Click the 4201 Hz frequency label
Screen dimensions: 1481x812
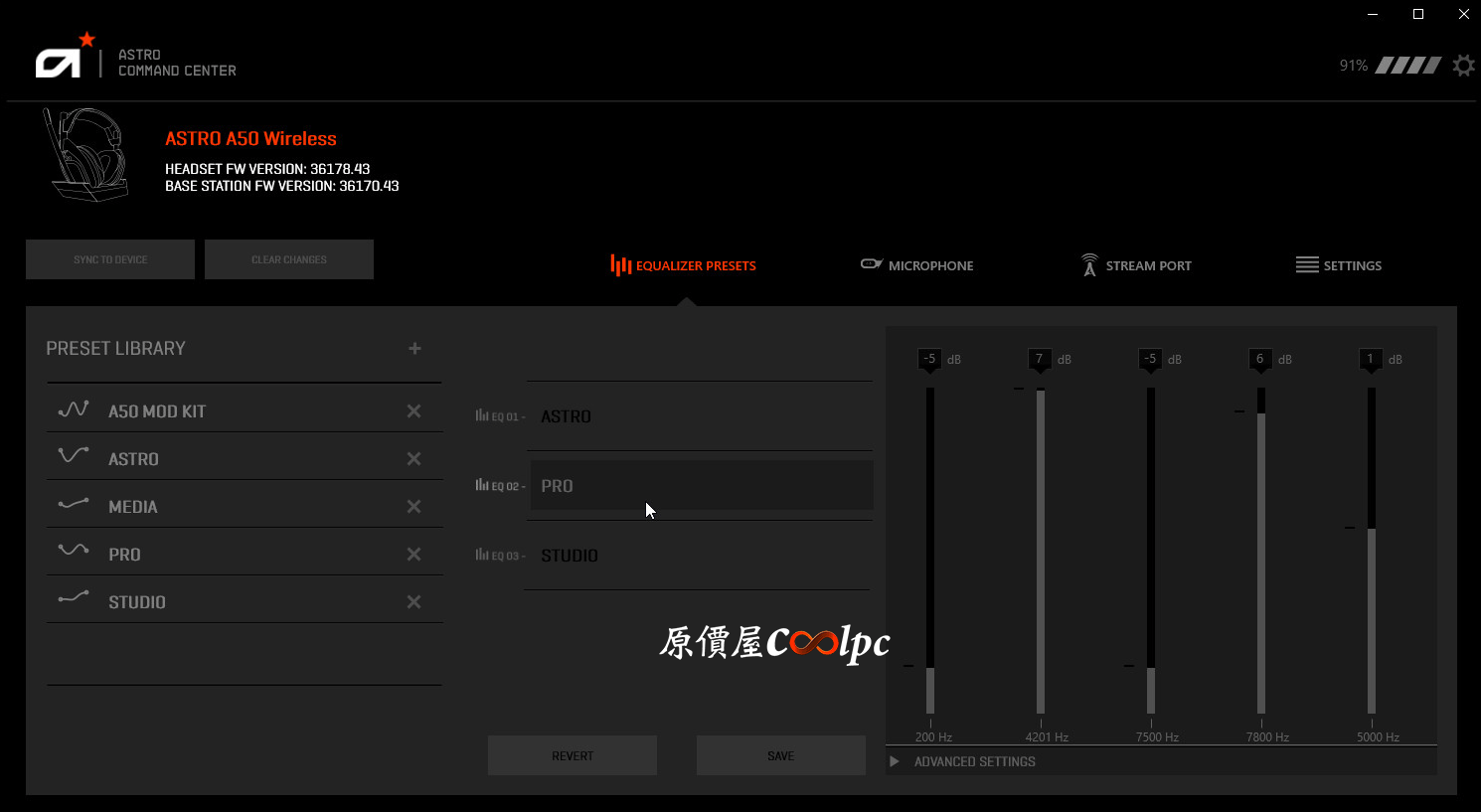coord(1047,737)
